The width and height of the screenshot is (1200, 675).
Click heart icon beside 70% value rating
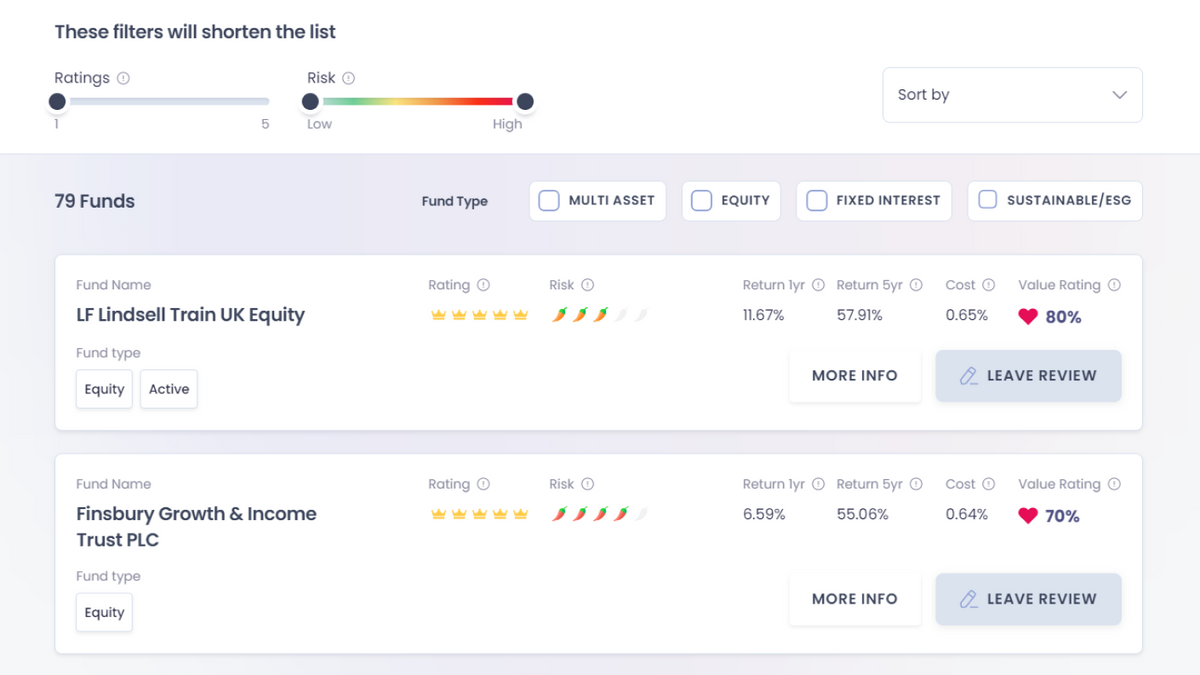pos(1028,516)
